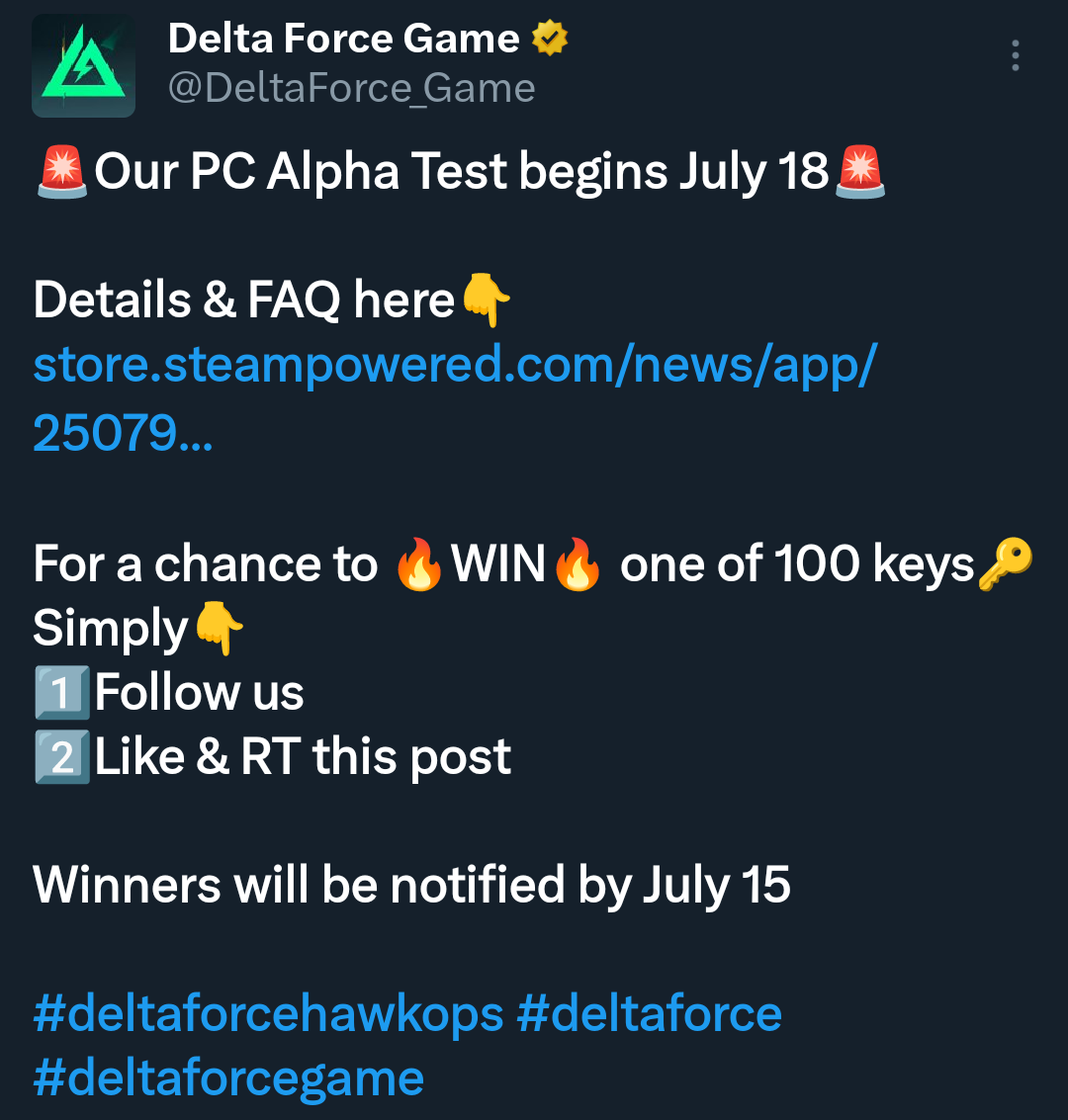Click the Delta Force Game display name

343,38
